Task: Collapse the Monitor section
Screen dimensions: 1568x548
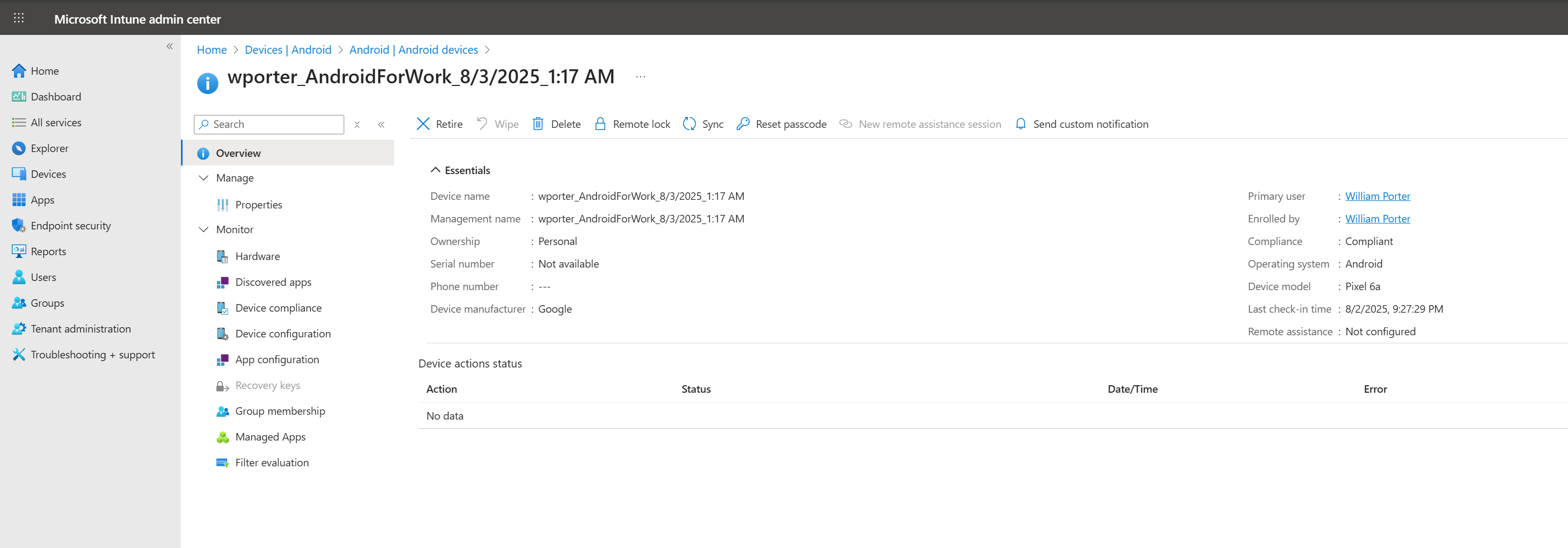Action: (x=204, y=229)
